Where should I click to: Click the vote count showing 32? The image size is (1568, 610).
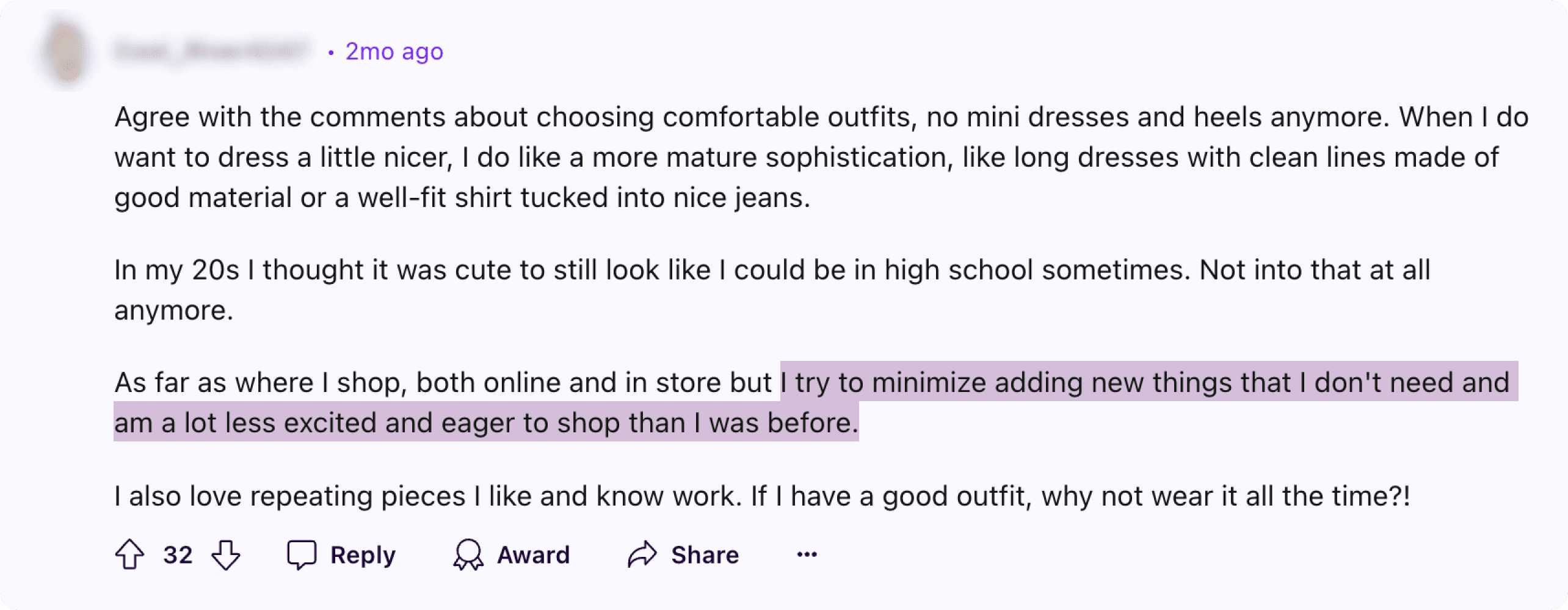[x=178, y=554]
